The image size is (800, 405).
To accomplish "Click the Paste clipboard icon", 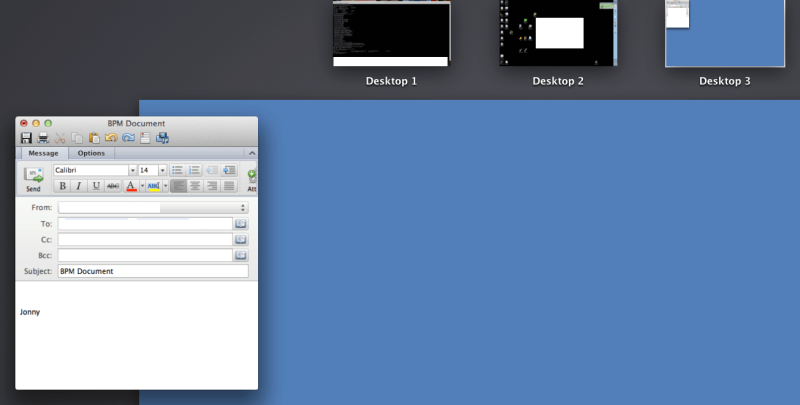I will click(x=94, y=138).
